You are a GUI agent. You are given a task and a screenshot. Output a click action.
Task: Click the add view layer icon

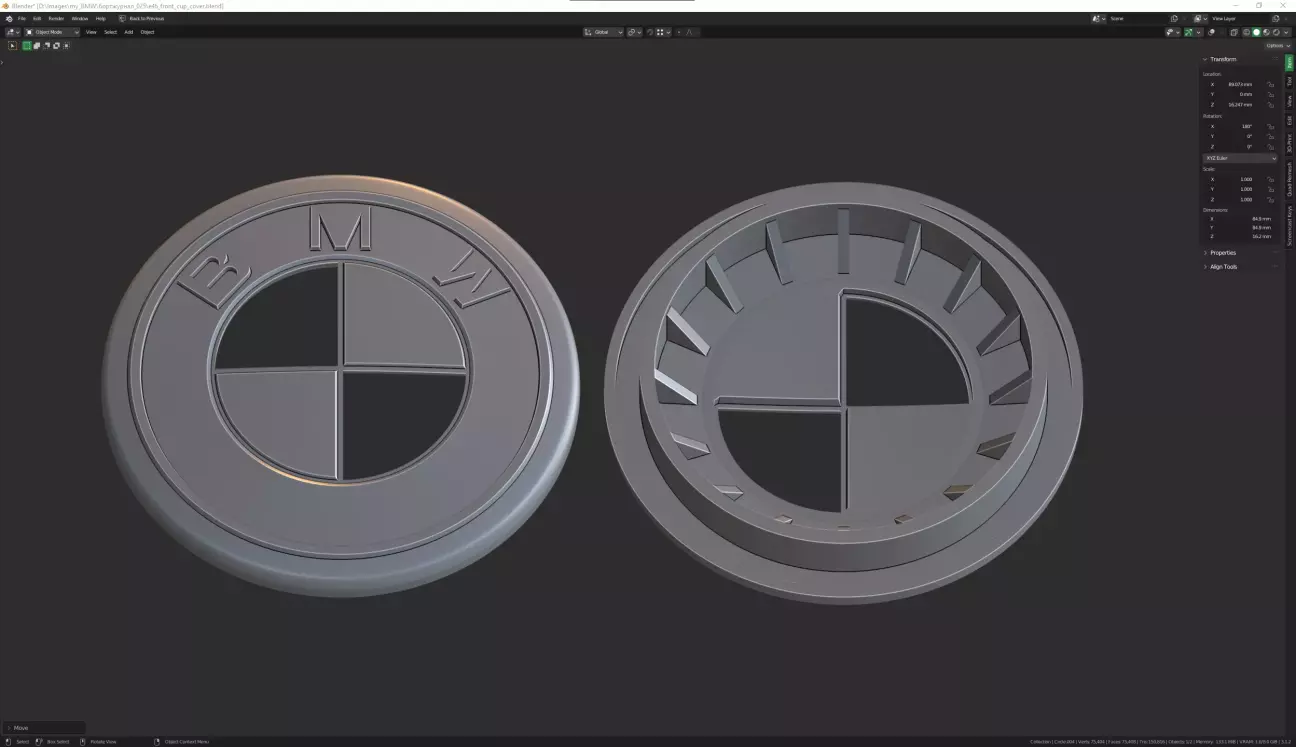pos(1276,18)
